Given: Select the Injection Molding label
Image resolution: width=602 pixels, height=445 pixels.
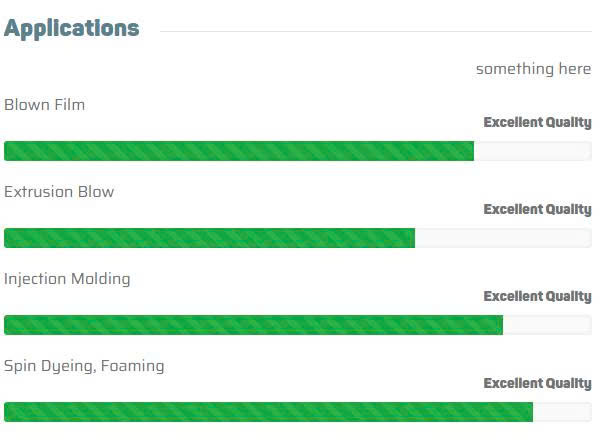Looking at the screenshot, I should click(x=67, y=278).
